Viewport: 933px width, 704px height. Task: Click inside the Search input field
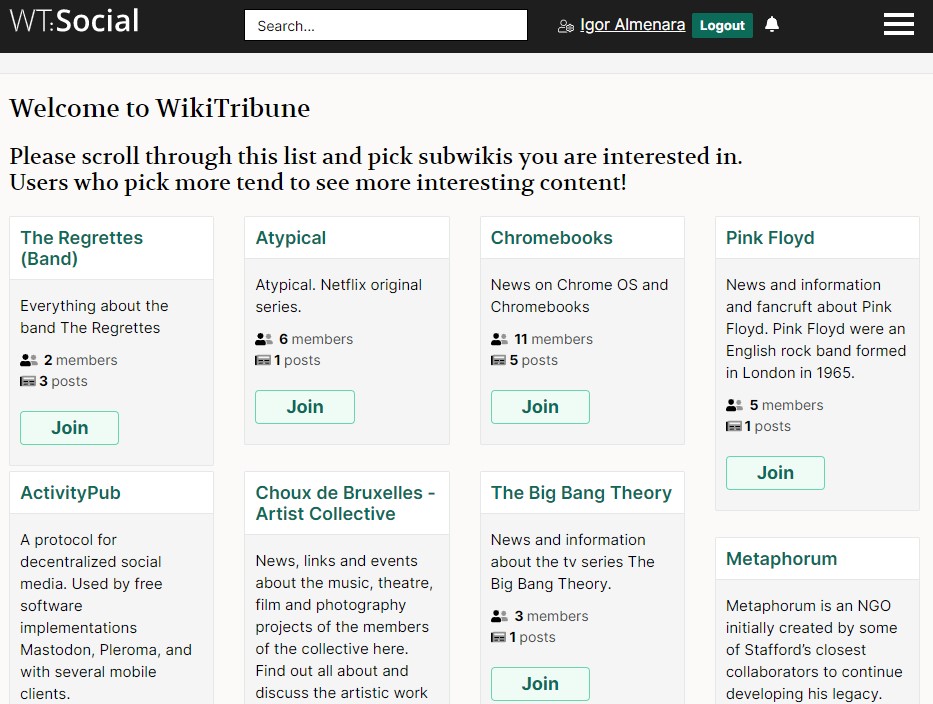point(385,26)
